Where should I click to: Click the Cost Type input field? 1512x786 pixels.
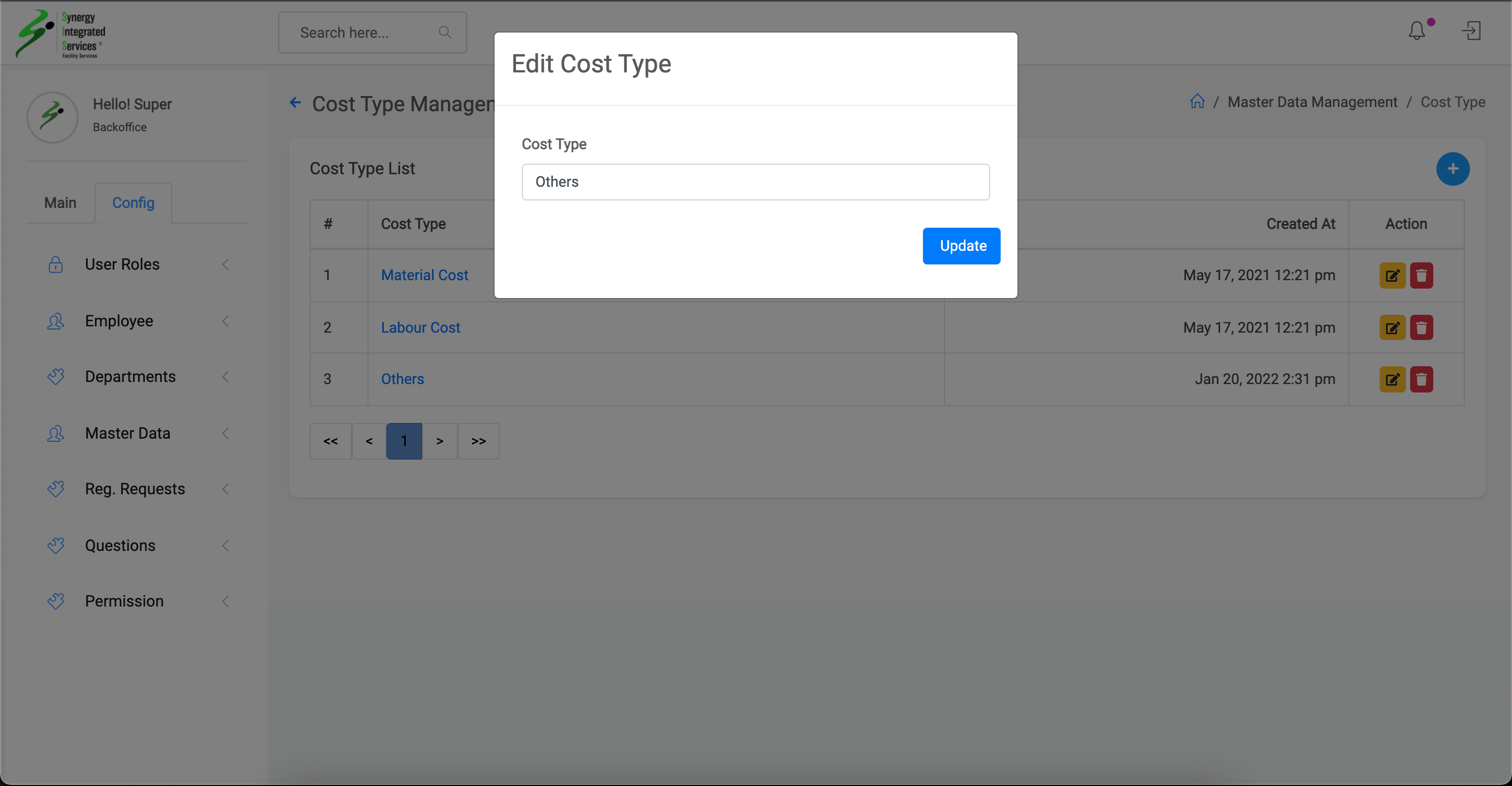pos(755,182)
